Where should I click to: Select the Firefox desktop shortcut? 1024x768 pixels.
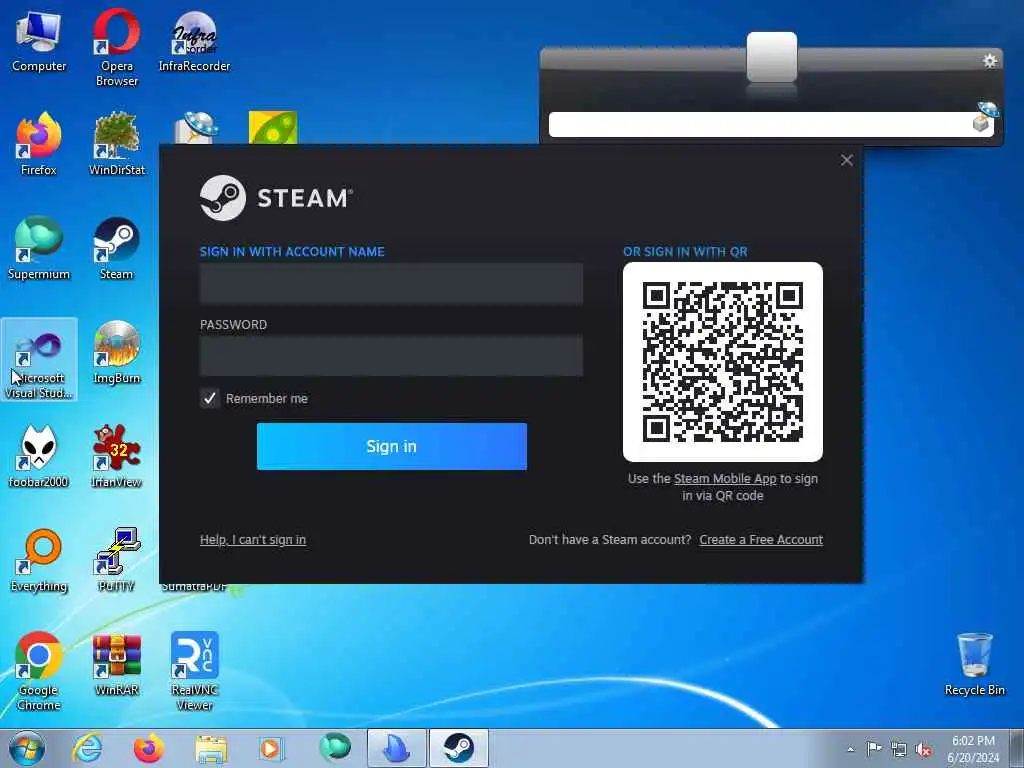(39, 145)
